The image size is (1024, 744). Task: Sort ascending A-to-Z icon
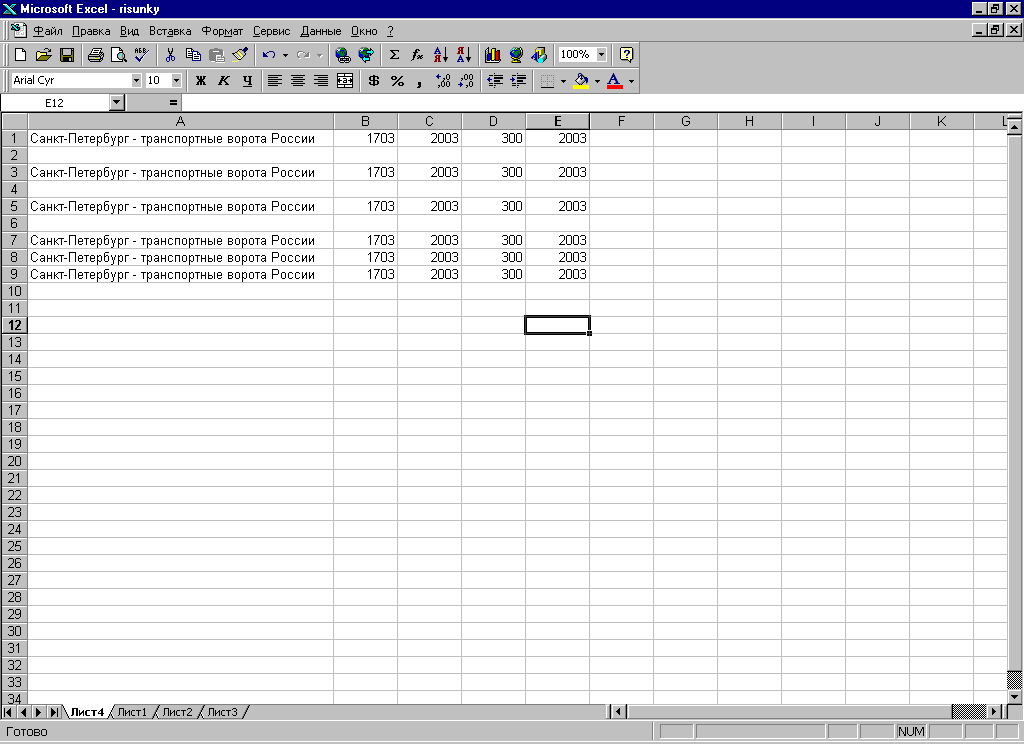coord(441,55)
